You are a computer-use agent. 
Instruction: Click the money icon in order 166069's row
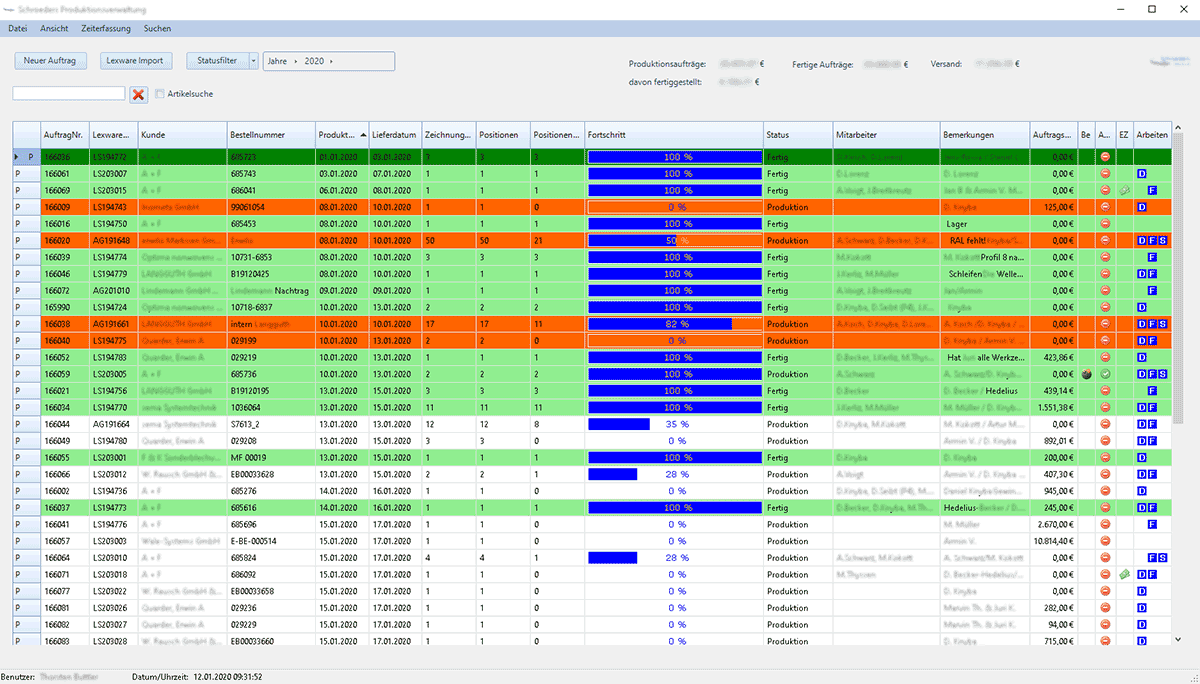pyautogui.click(x=1124, y=190)
